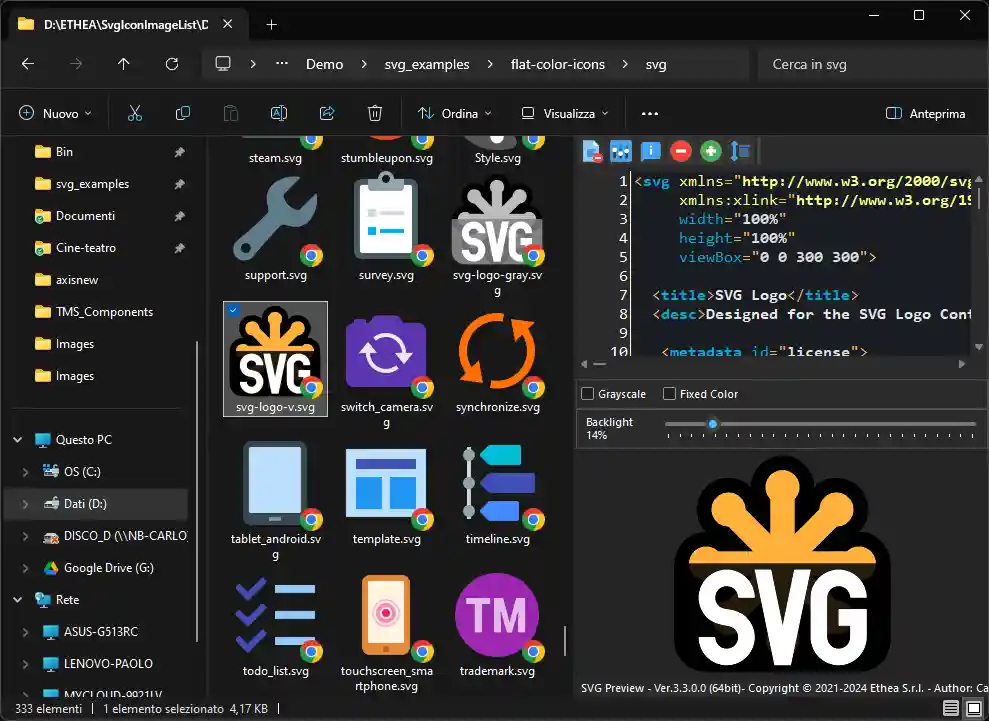Image resolution: width=989 pixels, height=721 pixels.
Task: Expand the OS (C:) drive tree node
Action: point(26,472)
